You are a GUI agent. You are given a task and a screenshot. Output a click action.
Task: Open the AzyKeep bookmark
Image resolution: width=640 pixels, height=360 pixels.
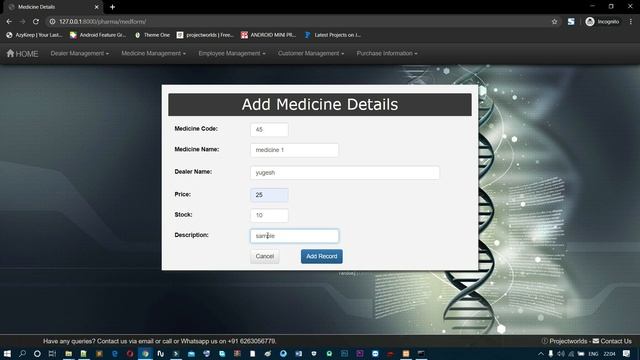point(34,35)
